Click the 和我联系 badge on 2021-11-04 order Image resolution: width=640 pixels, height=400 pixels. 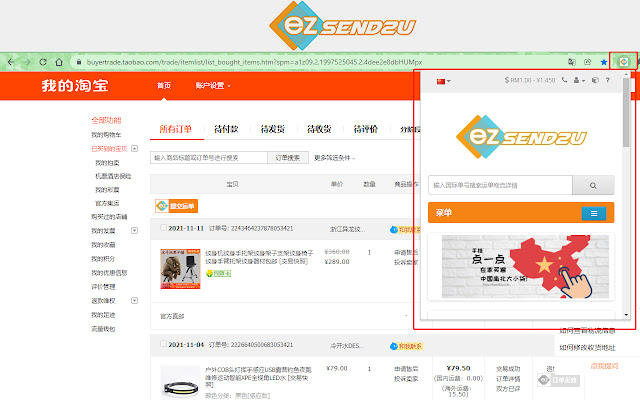click(407, 346)
